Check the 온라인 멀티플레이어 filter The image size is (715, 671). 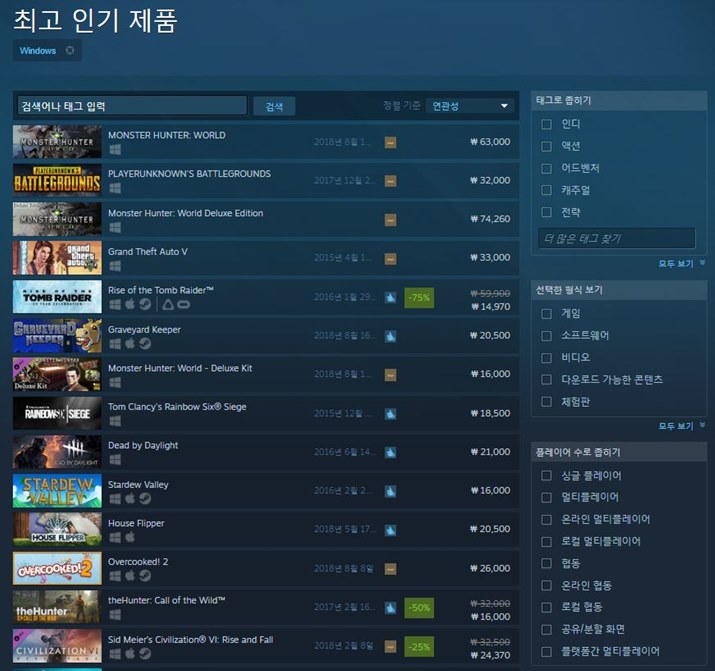(546, 520)
